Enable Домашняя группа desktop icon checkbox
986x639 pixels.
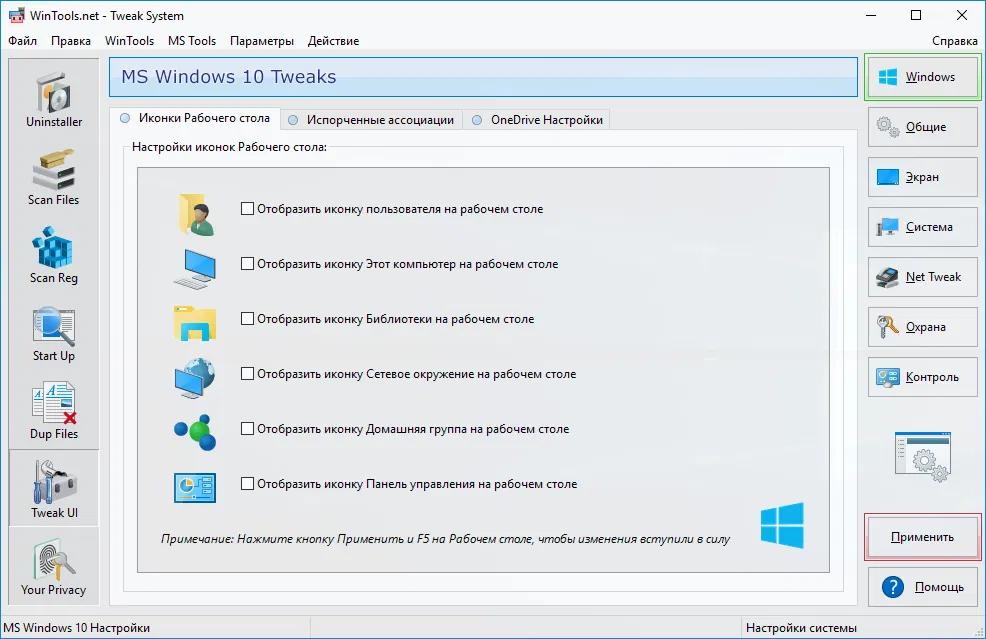247,429
